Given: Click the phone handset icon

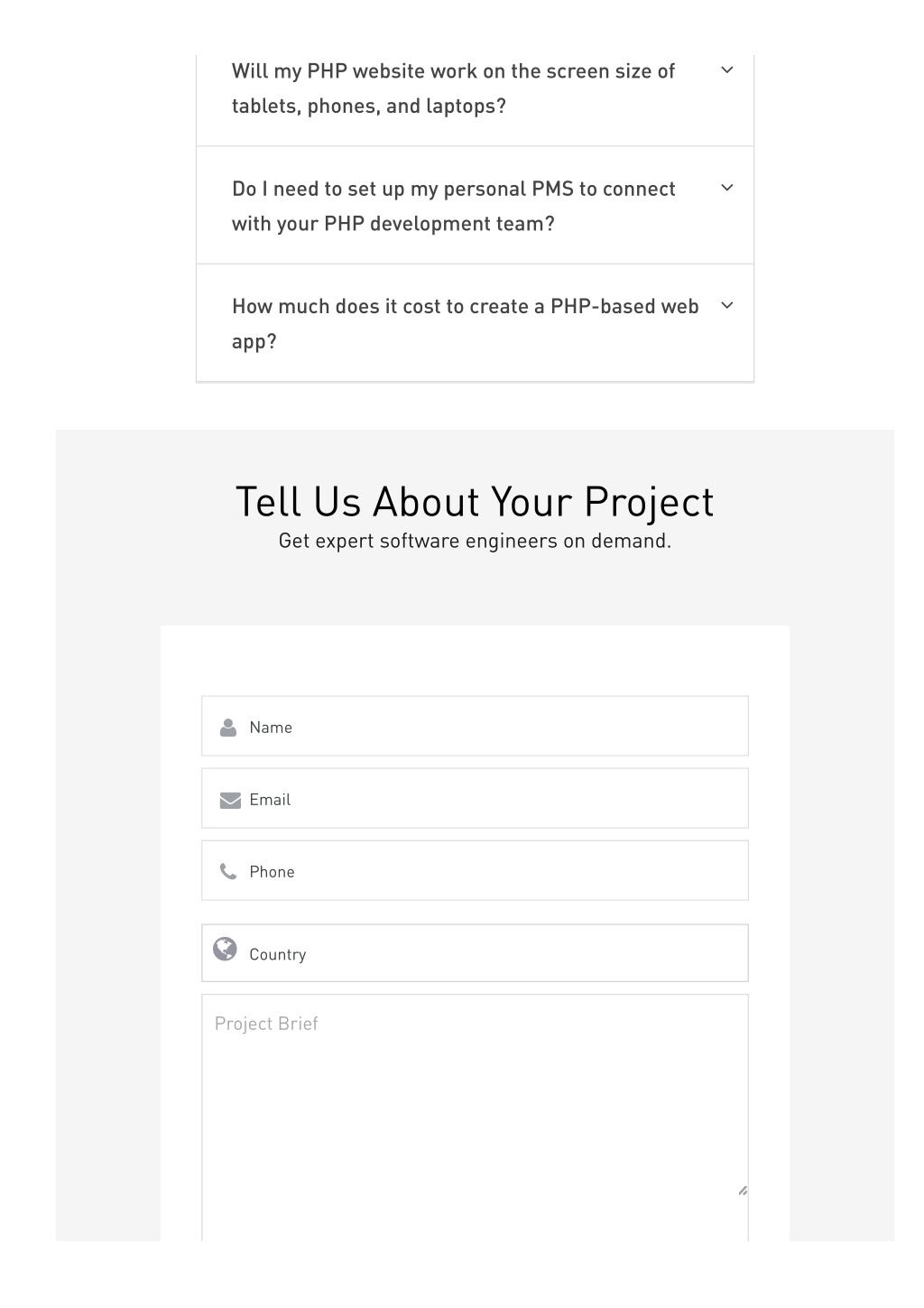Looking at the screenshot, I should 228,871.
